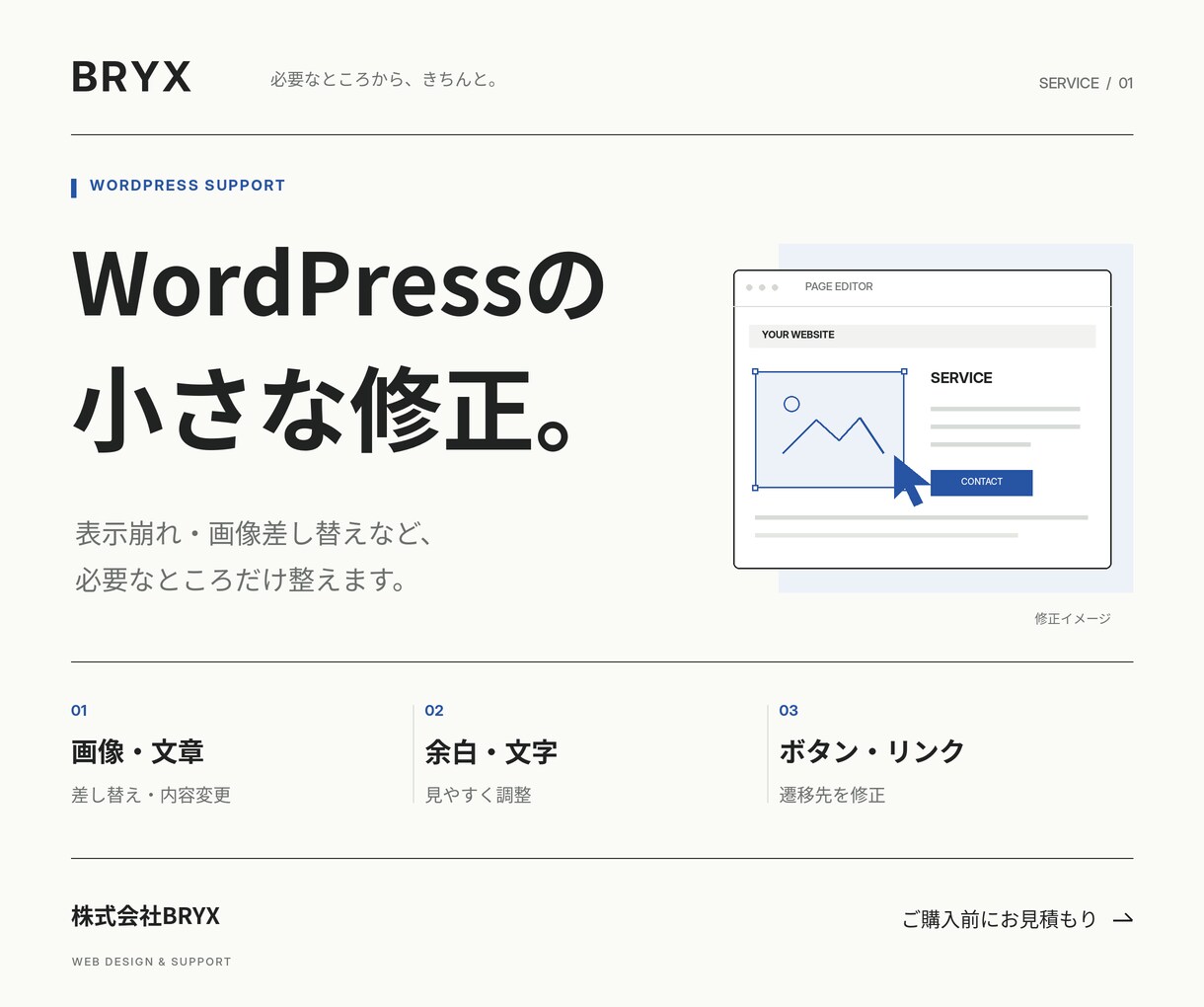Click the sun circle in image placeholder
Image resolution: width=1204 pixels, height=1007 pixels.
click(x=791, y=404)
